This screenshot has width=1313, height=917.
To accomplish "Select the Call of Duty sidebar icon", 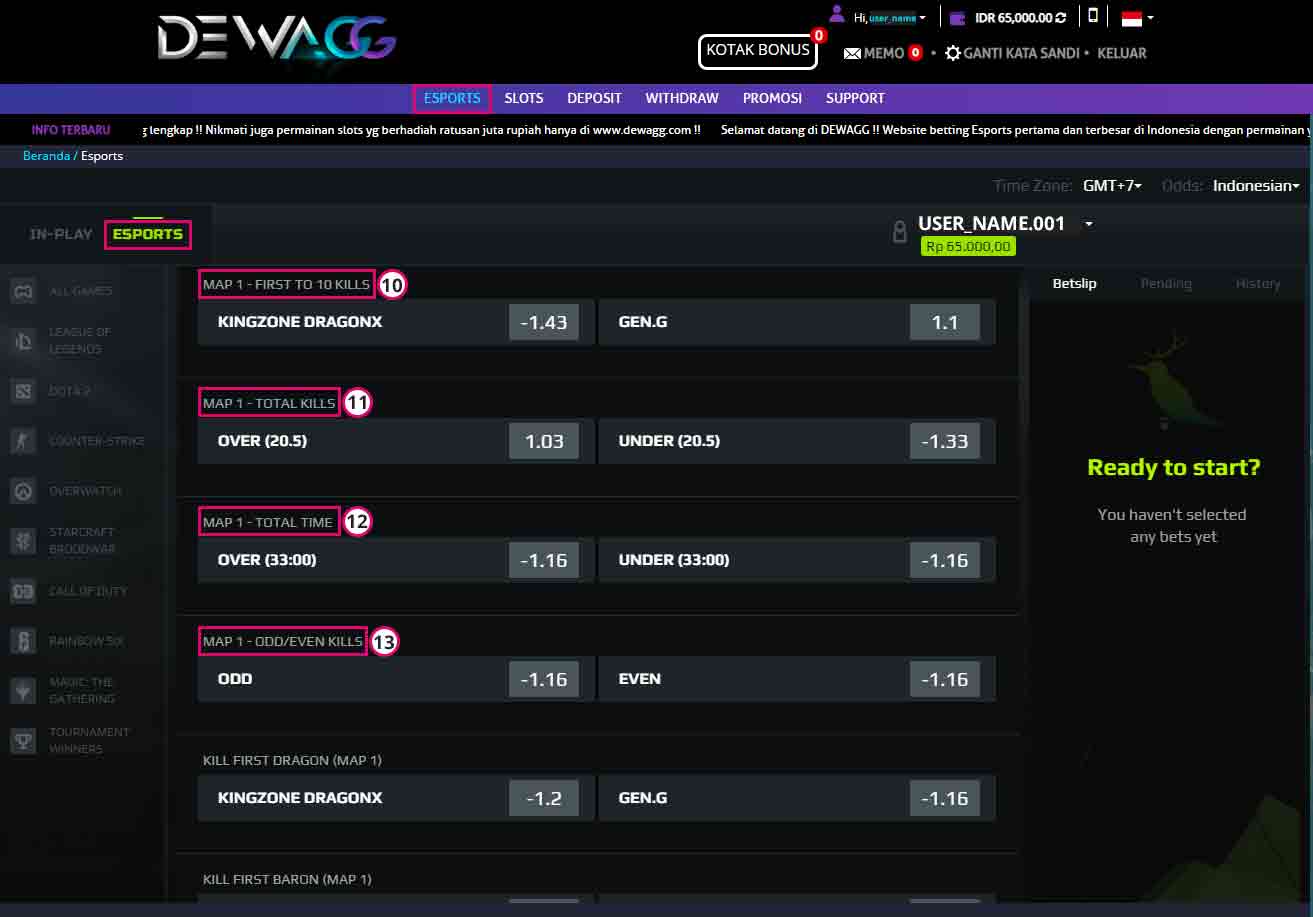I will [x=23, y=591].
